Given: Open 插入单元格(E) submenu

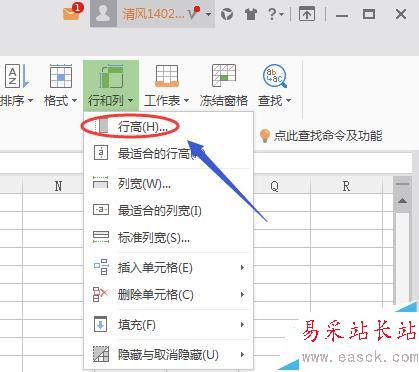Looking at the screenshot, I should coord(168,268).
